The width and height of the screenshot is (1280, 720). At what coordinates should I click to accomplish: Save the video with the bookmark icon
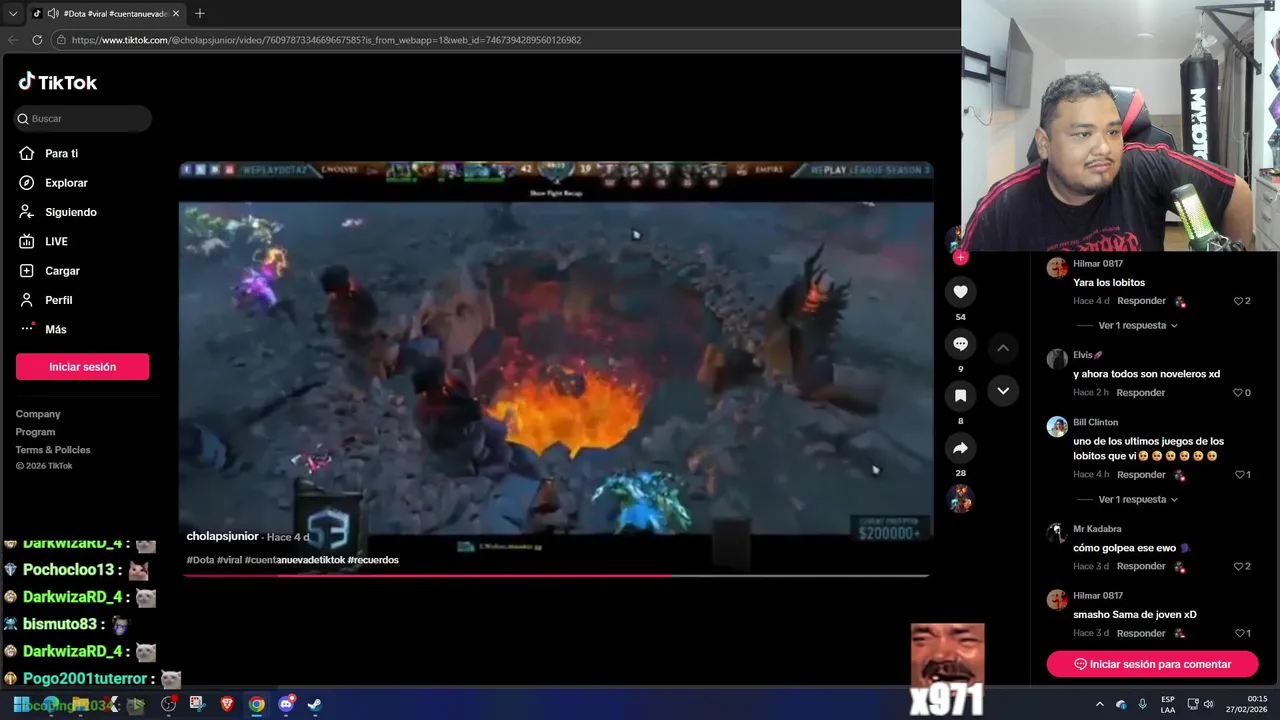[x=960, y=396]
